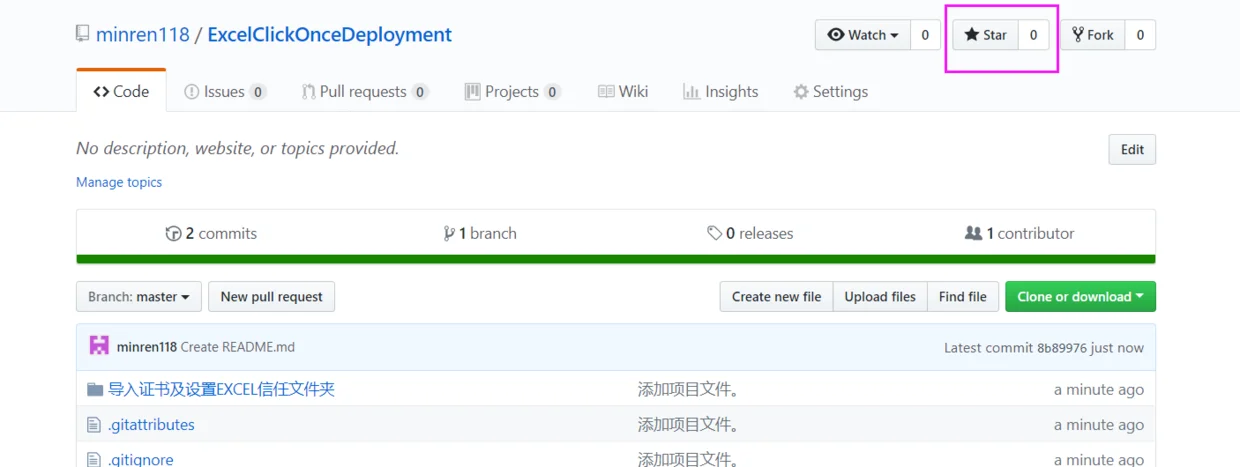Click the watchers count next to Watch
The height and width of the screenshot is (467, 1240).
click(925, 35)
